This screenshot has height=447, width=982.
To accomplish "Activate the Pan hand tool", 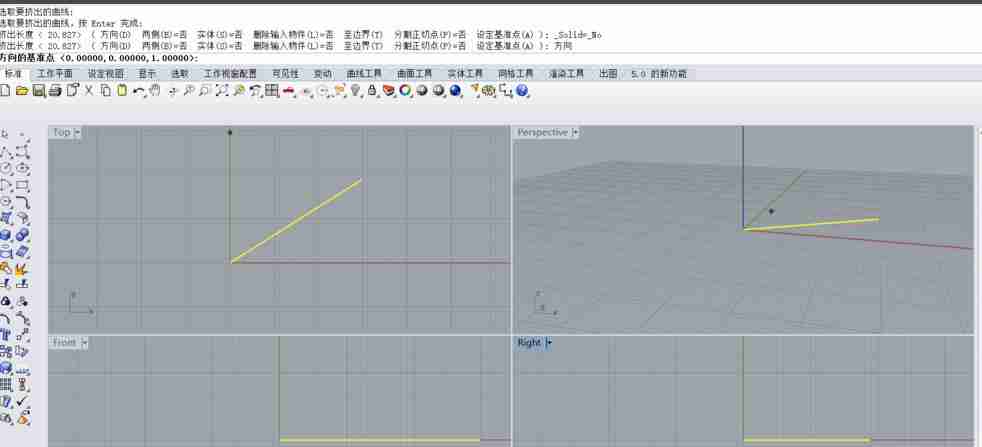I will 155,91.
